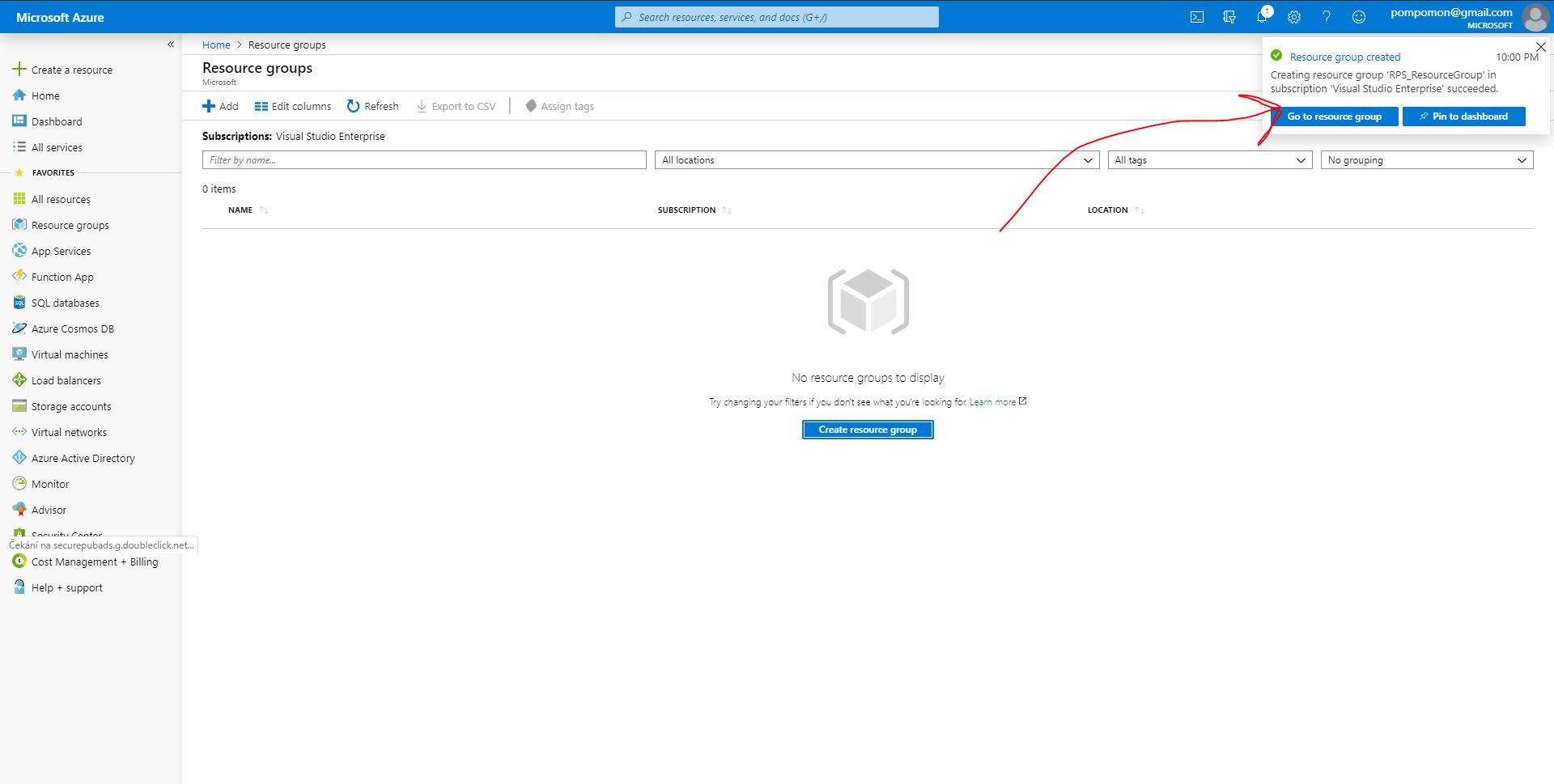
Task: Open Directory and subscription filter icon
Action: (x=1229, y=17)
